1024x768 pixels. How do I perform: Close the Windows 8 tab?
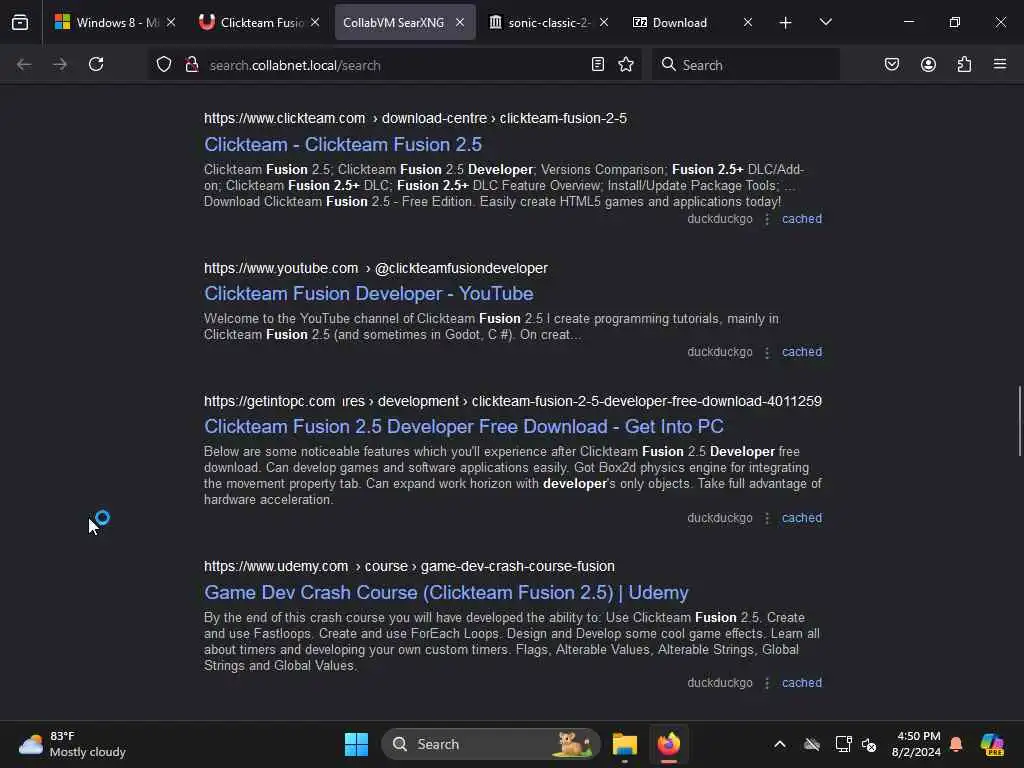(171, 22)
